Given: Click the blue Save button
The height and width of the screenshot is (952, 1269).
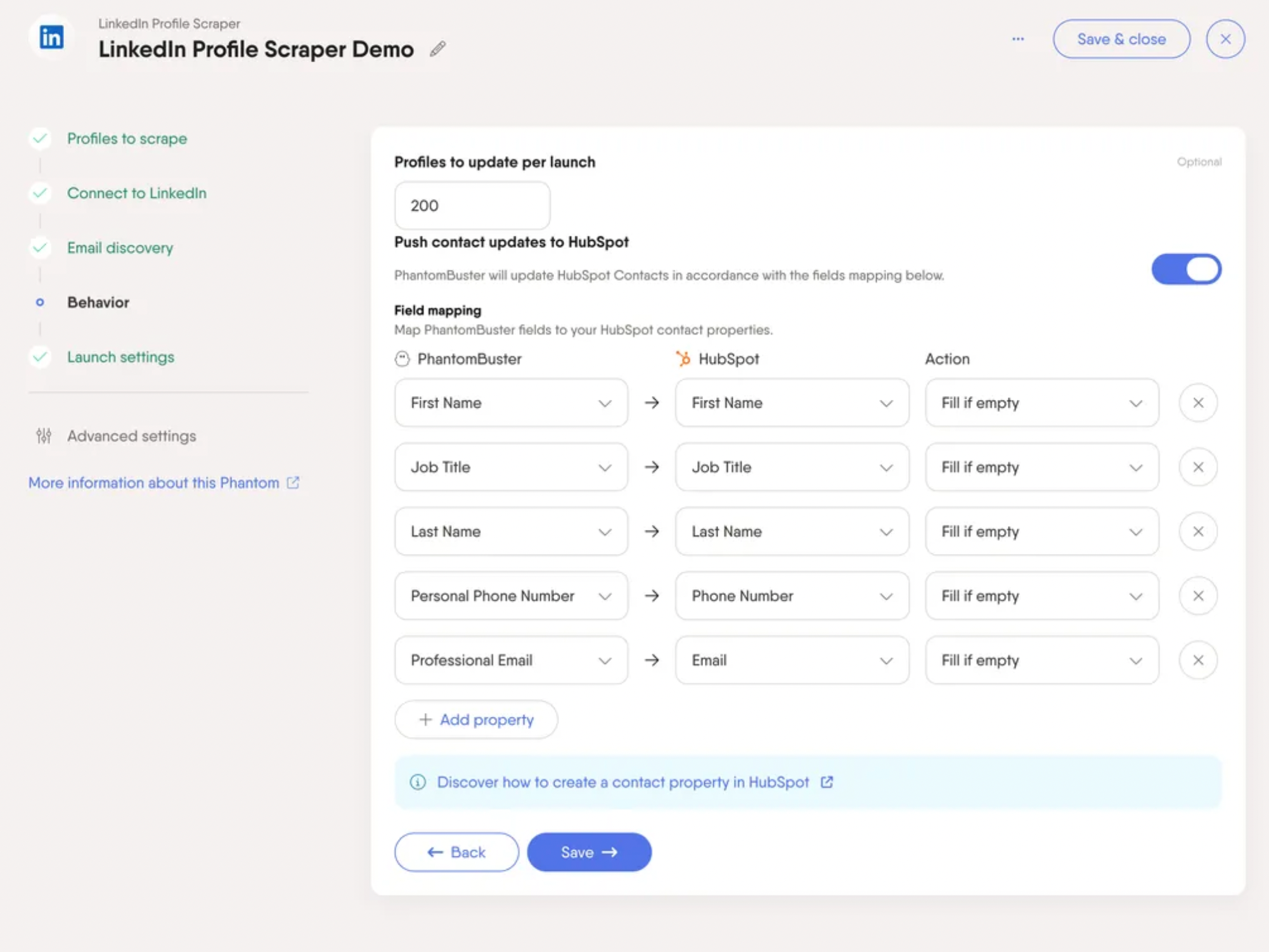Looking at the screenshot, I should [589, 852].
